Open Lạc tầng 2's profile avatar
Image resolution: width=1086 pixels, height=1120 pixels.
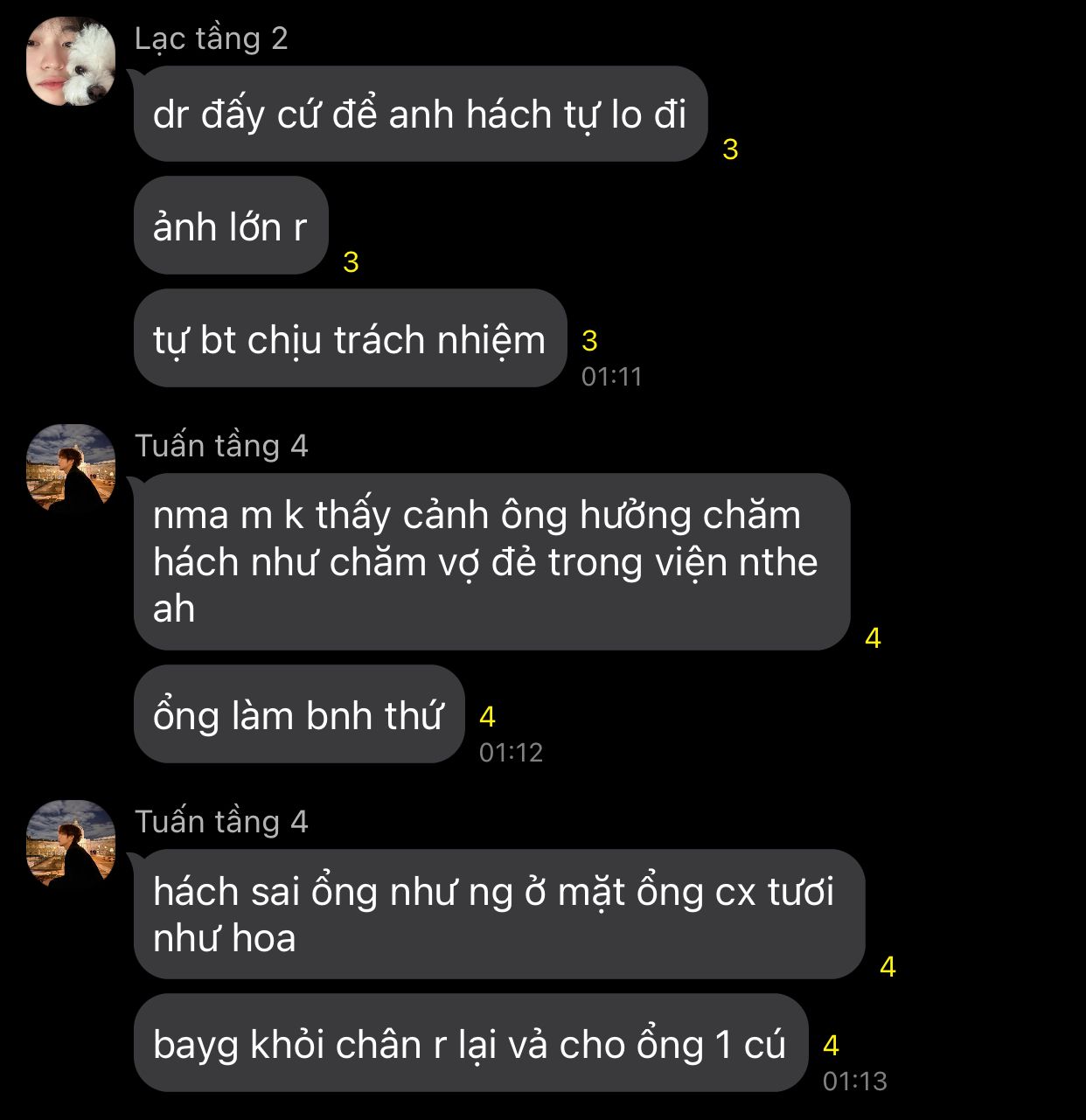[x=71, y=62]
